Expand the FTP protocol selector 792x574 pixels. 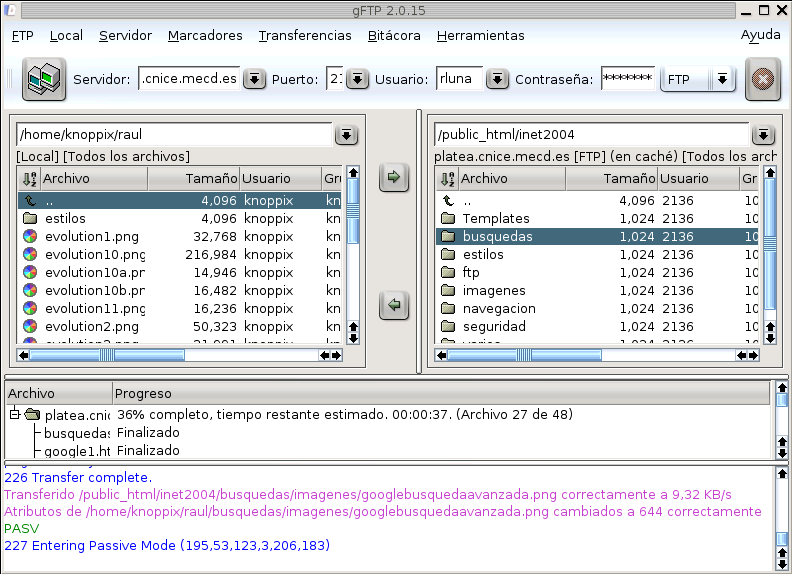[722, 79]
